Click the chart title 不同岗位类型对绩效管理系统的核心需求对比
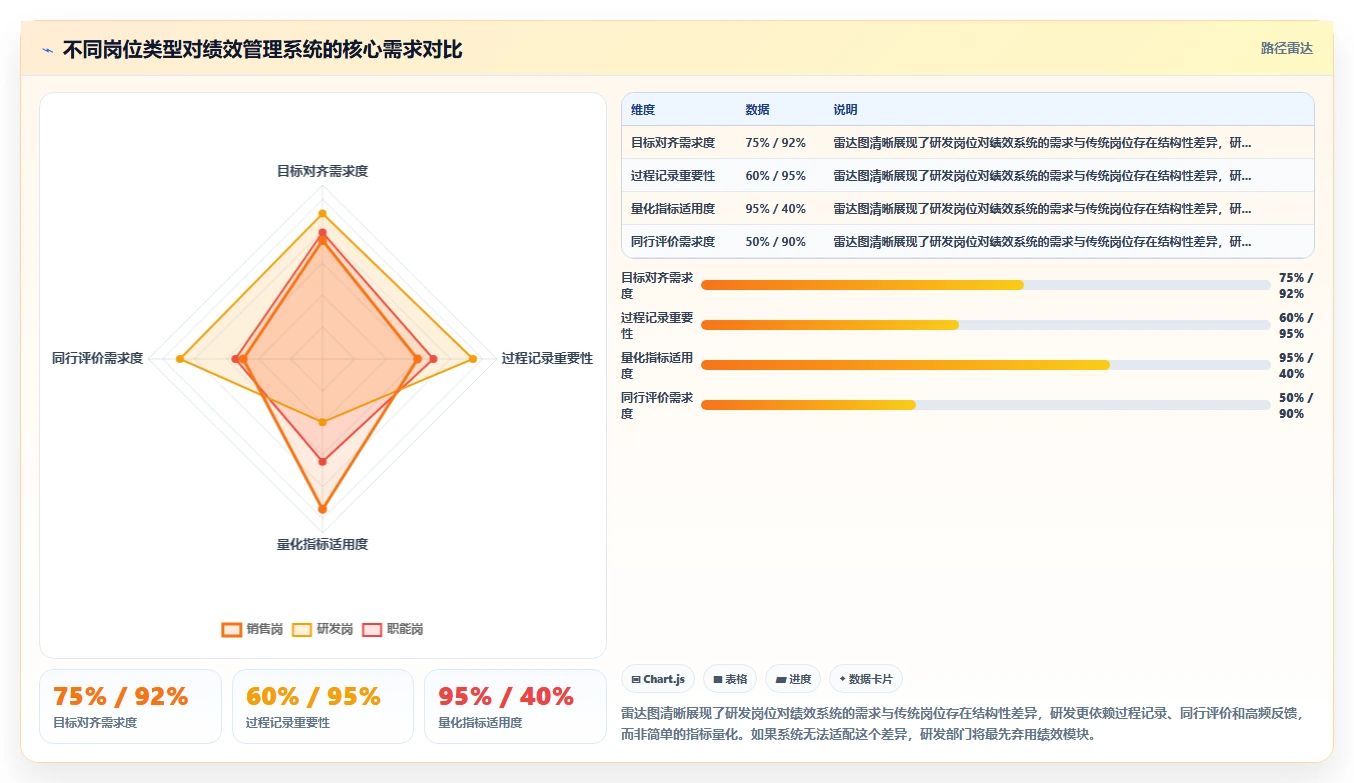Viewport: 1354px width, 783px height. pyautogui.click(x=263, y=50)
